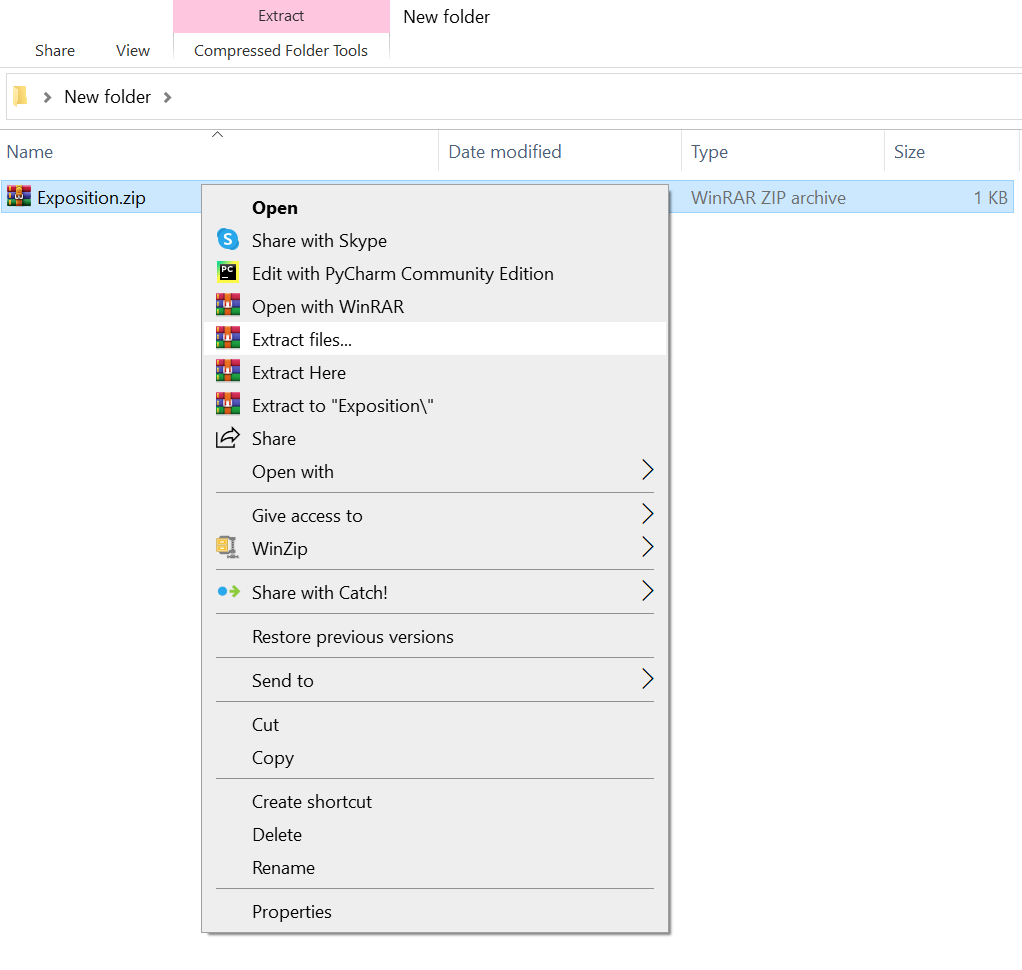
Task: Expand the Send to submenu arrow
Action: [647, 679]
